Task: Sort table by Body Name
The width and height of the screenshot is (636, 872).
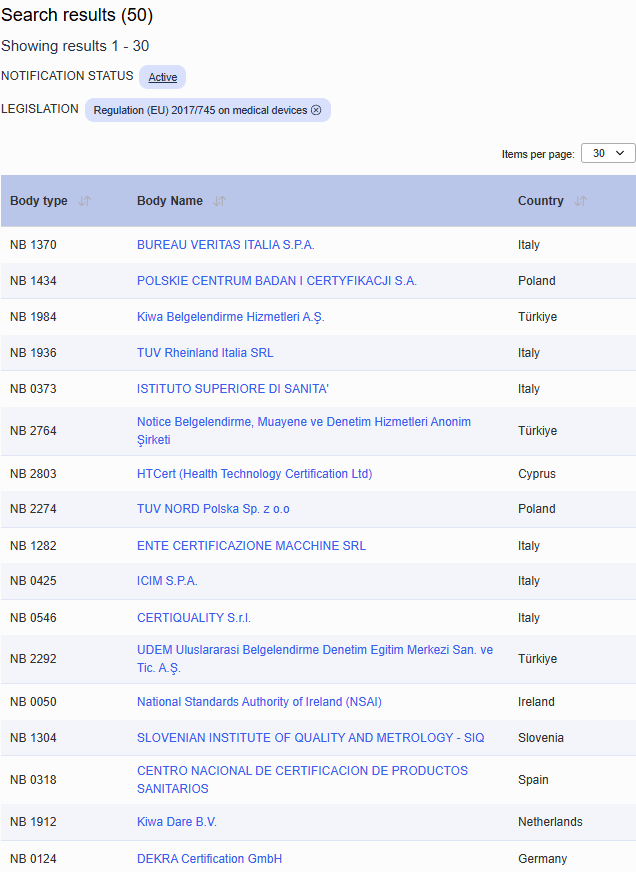Action: tap(220, 201)
